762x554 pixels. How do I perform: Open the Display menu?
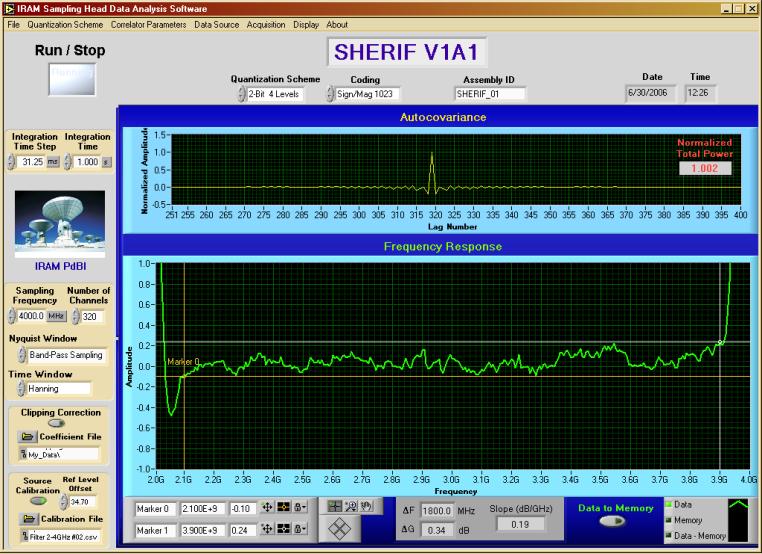306,24
